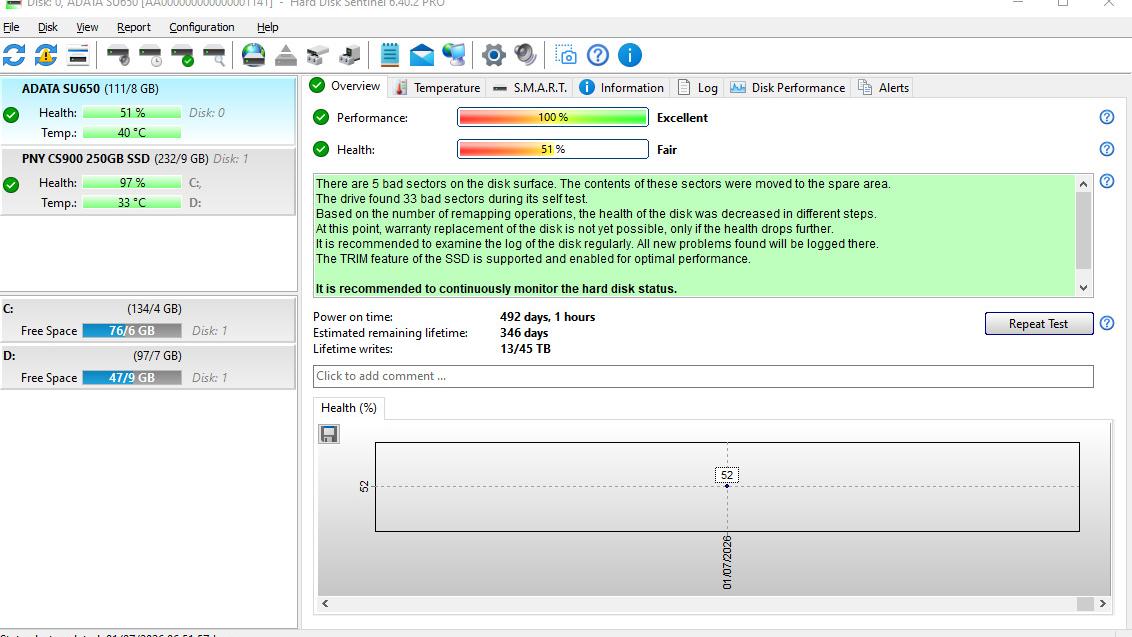
Task: Click the 52 data point label on graph
Action: click(727, 474)
